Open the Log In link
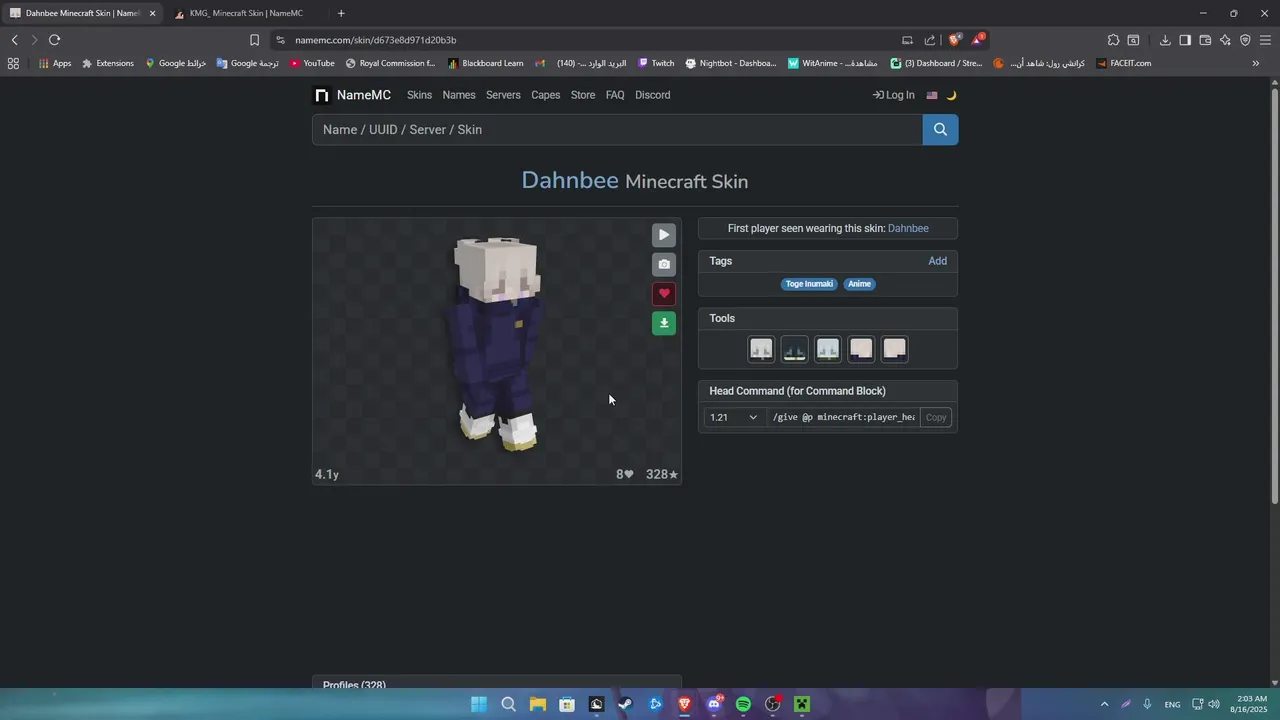 [x=893, y=95]
